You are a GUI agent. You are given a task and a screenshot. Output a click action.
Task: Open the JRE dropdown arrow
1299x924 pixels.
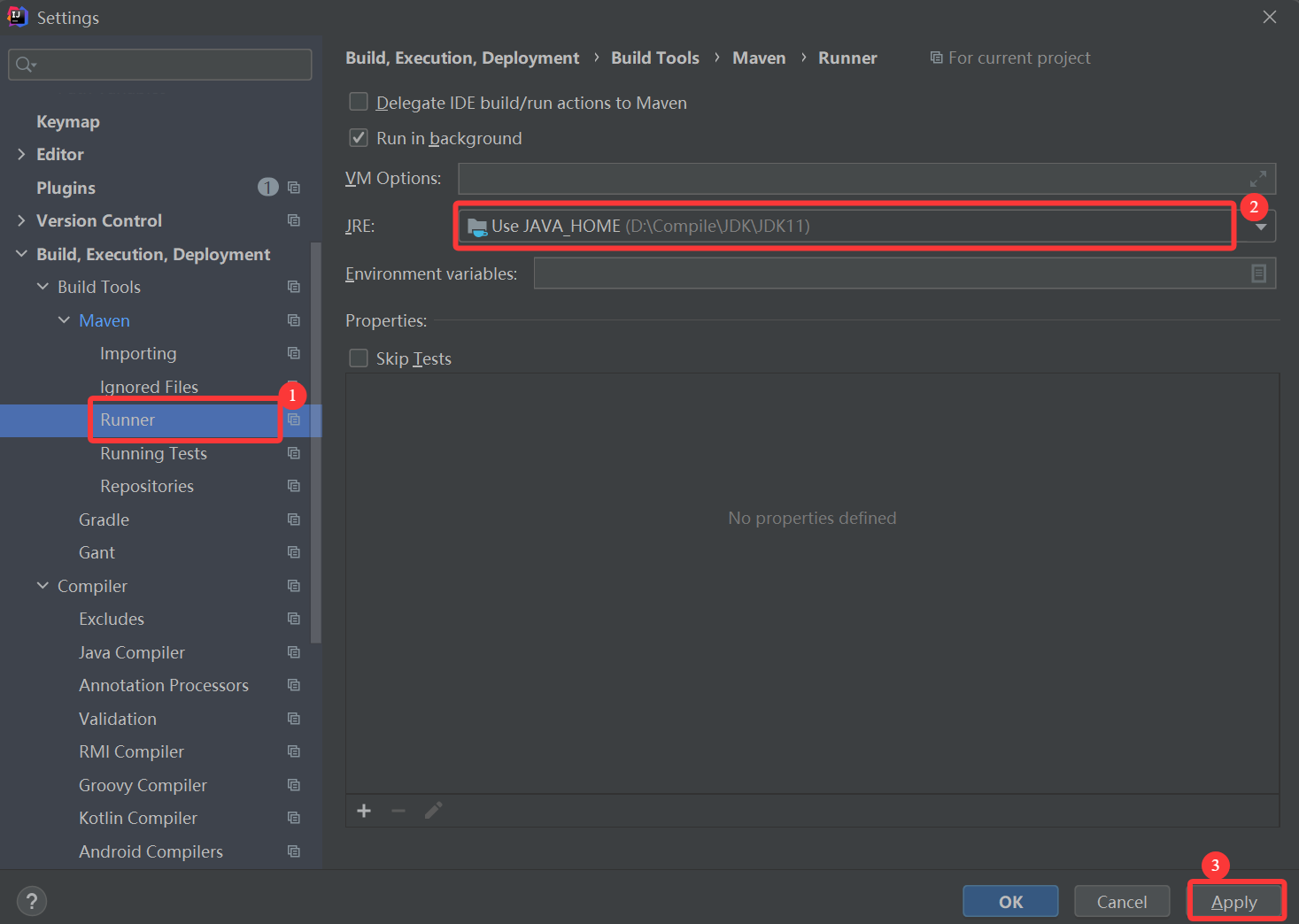pos(1261,227)
